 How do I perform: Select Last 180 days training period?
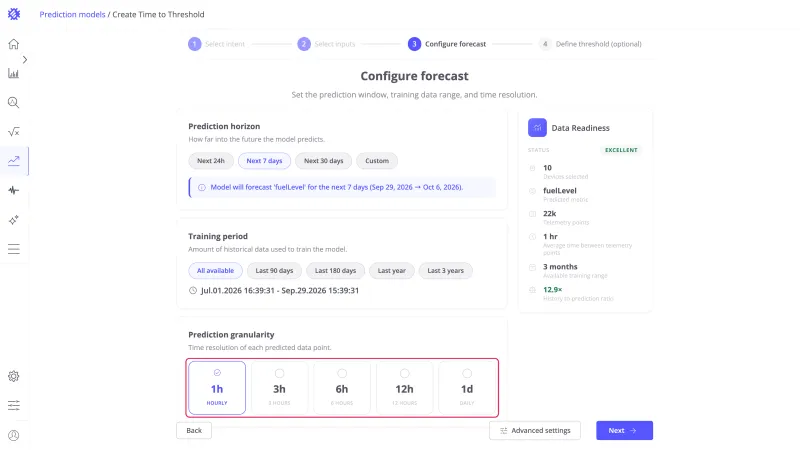tap(335, 270)
